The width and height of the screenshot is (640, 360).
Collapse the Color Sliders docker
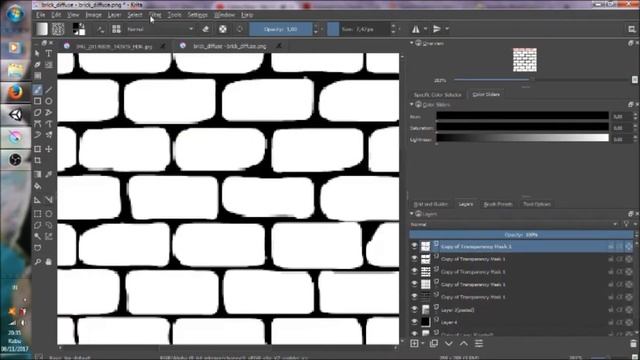click(412, 104)
